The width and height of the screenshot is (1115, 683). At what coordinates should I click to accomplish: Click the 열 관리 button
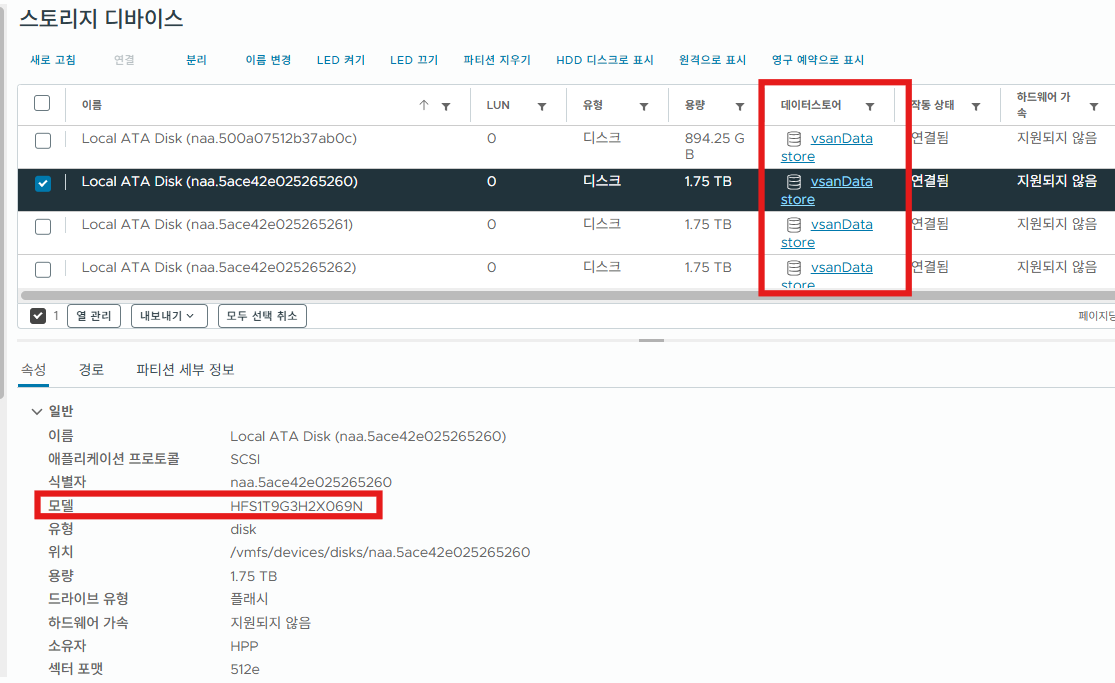point(94,316)
